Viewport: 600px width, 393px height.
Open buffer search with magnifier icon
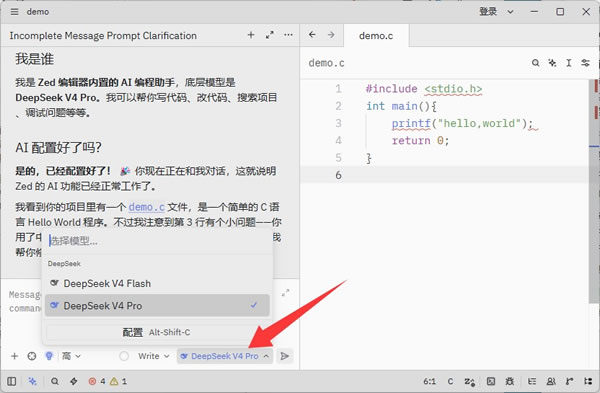click(535, 63)
